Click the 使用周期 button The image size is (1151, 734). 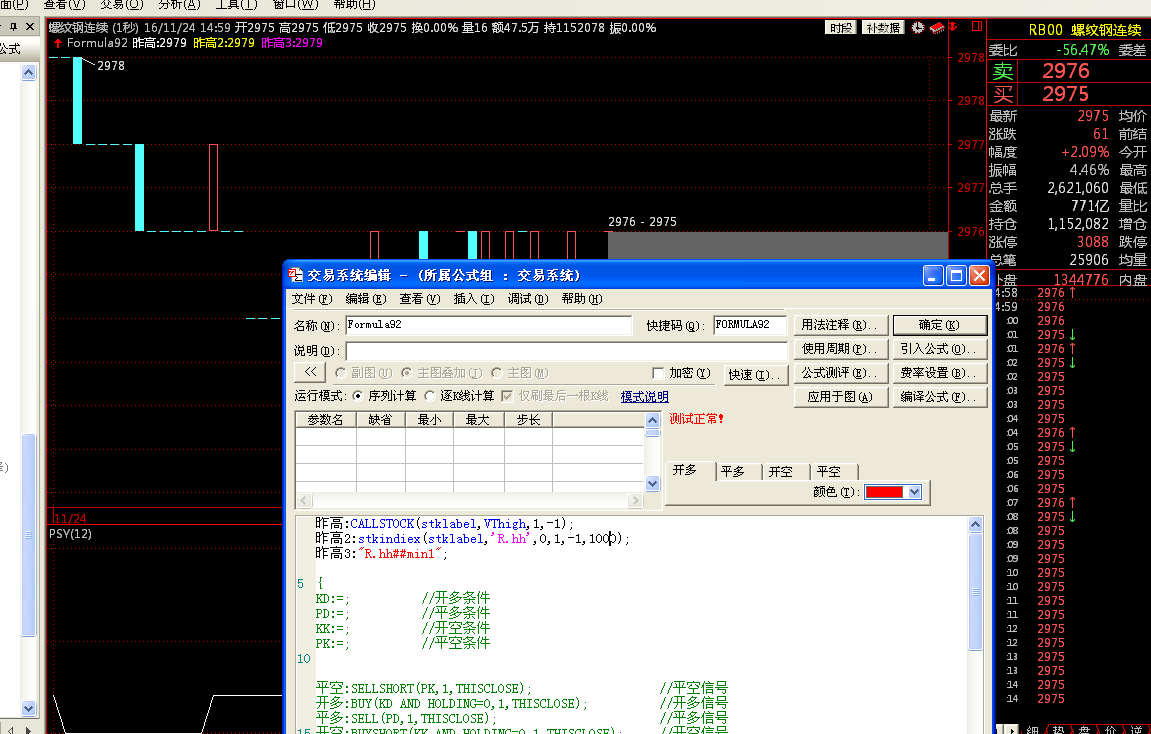840,349
